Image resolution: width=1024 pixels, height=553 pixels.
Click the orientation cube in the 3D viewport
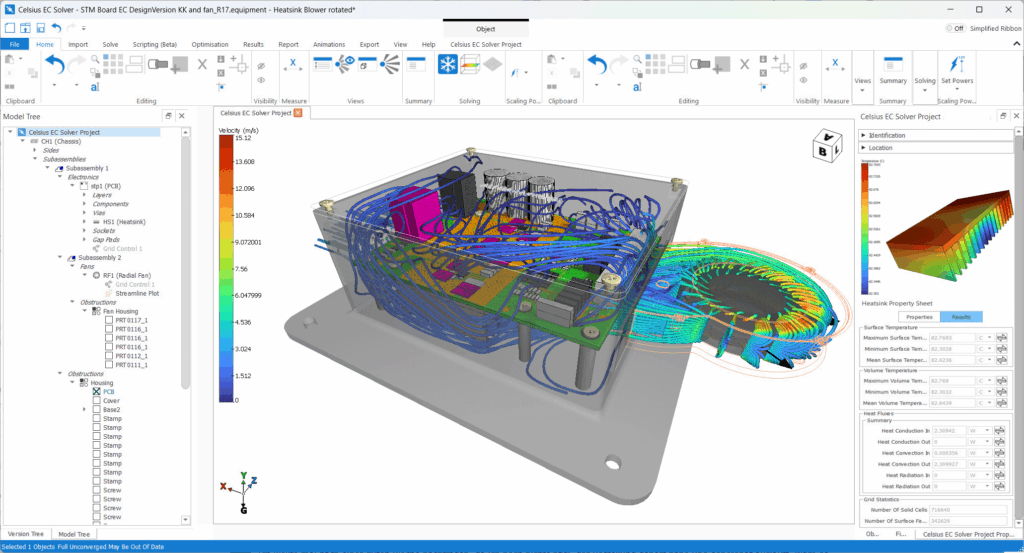coord(827,146)
